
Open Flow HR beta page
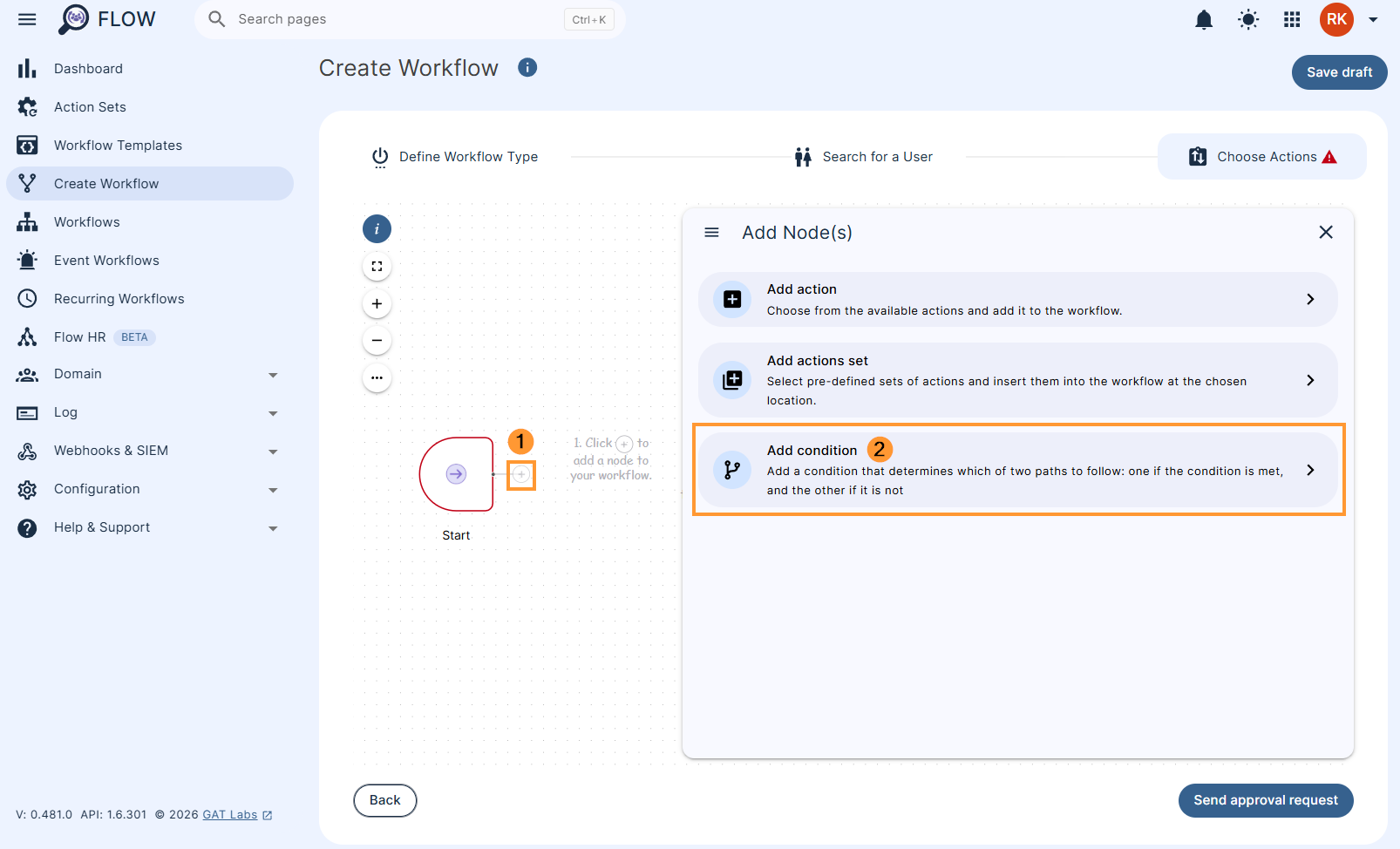pyautogui.click(x=150, y=337)
